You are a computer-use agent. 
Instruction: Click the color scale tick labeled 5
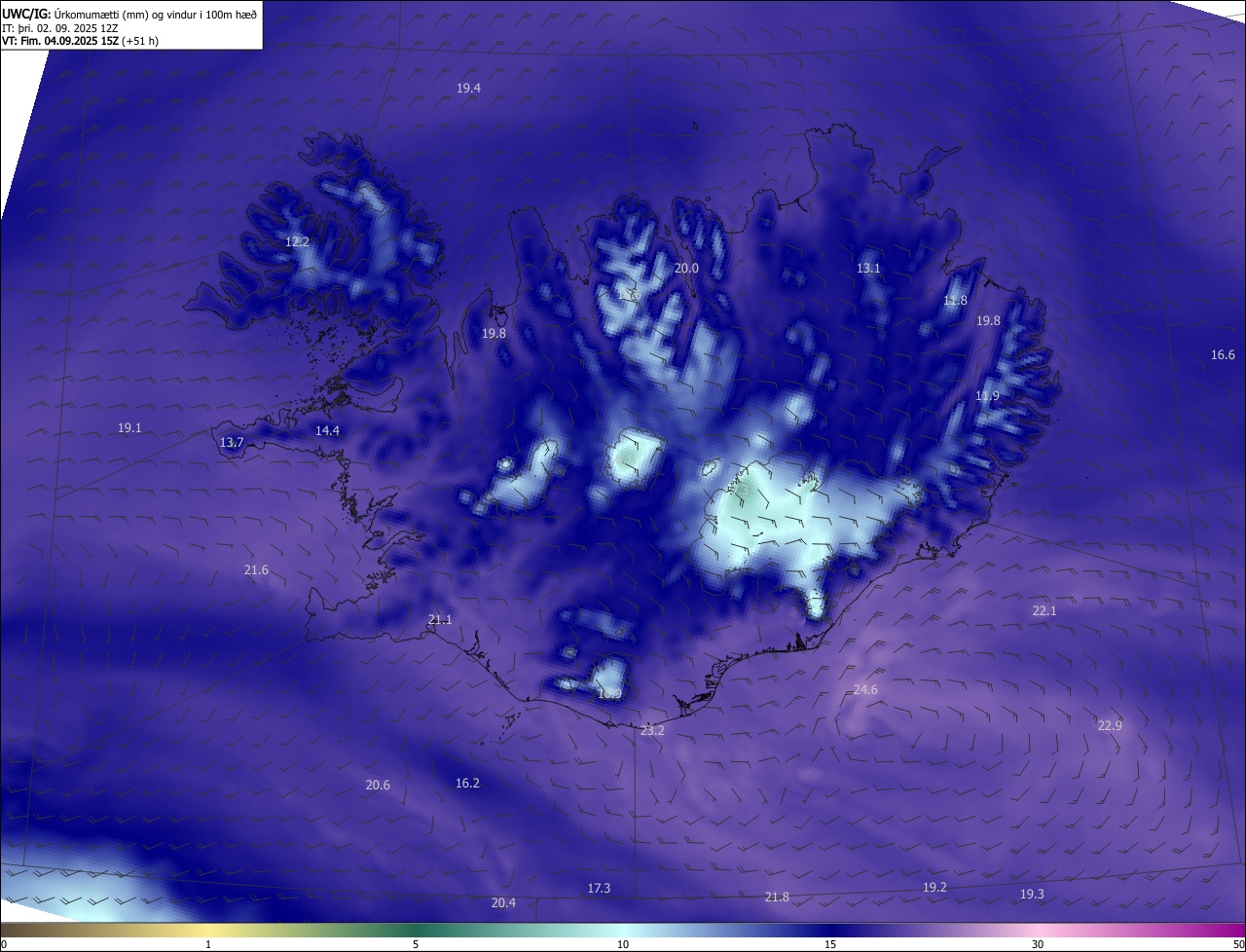(x=416, y=944)
